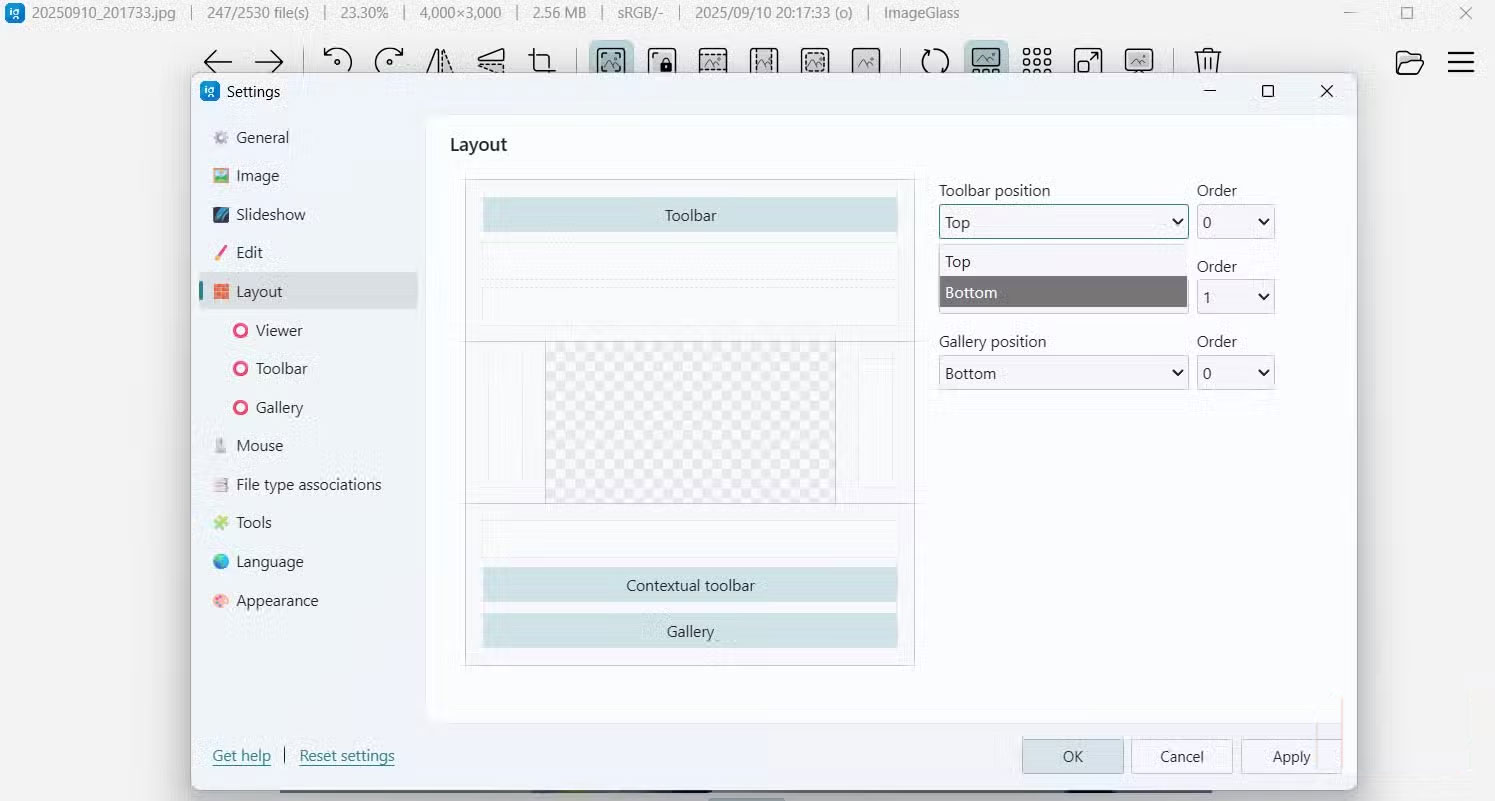This screenshot has width=1495, height=801.
Task: Open the ImageGlass hamburger menu
Action: 1460,61
